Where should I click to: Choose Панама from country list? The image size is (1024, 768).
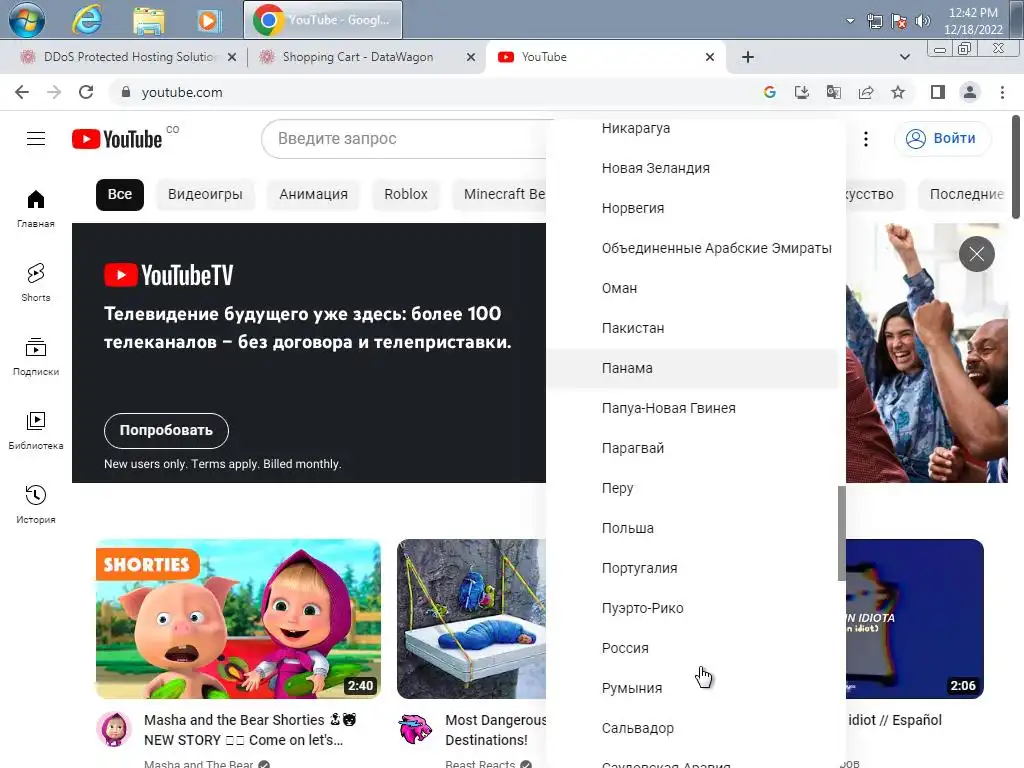(x=692, y=368)
